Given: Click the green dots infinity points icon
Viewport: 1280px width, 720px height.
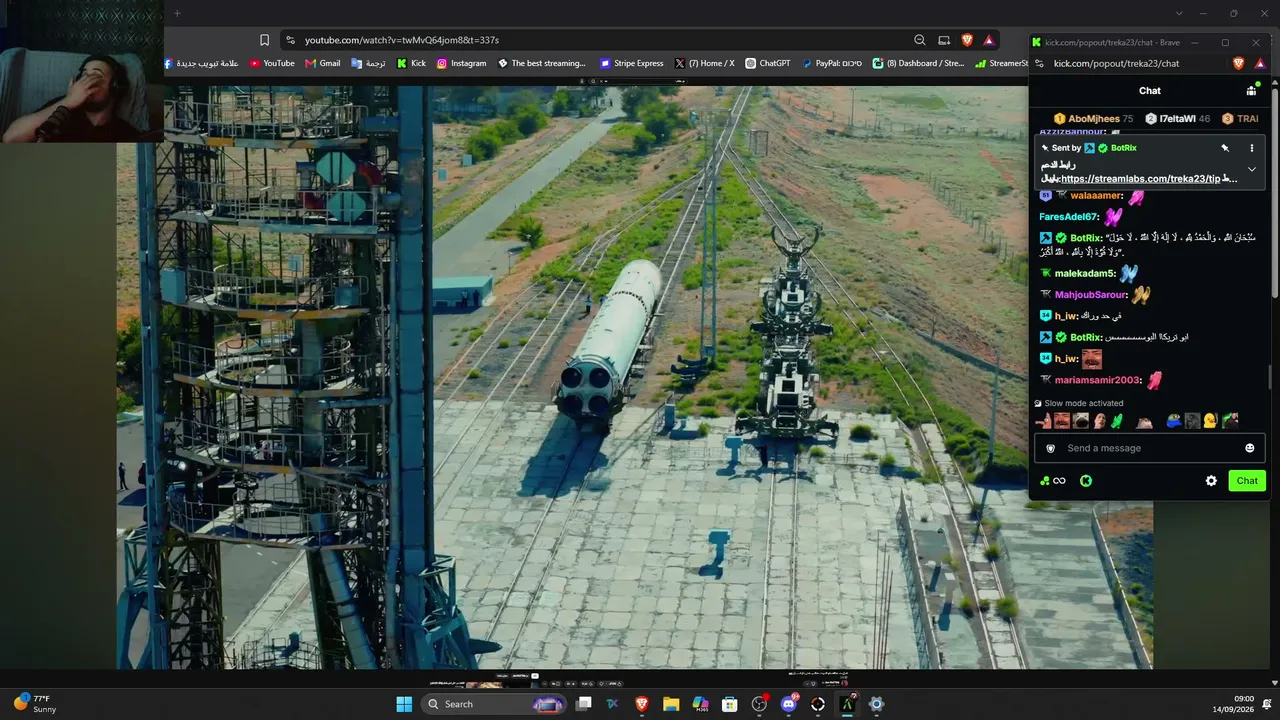Looking at the screenshot, I should coord(1053,481).
